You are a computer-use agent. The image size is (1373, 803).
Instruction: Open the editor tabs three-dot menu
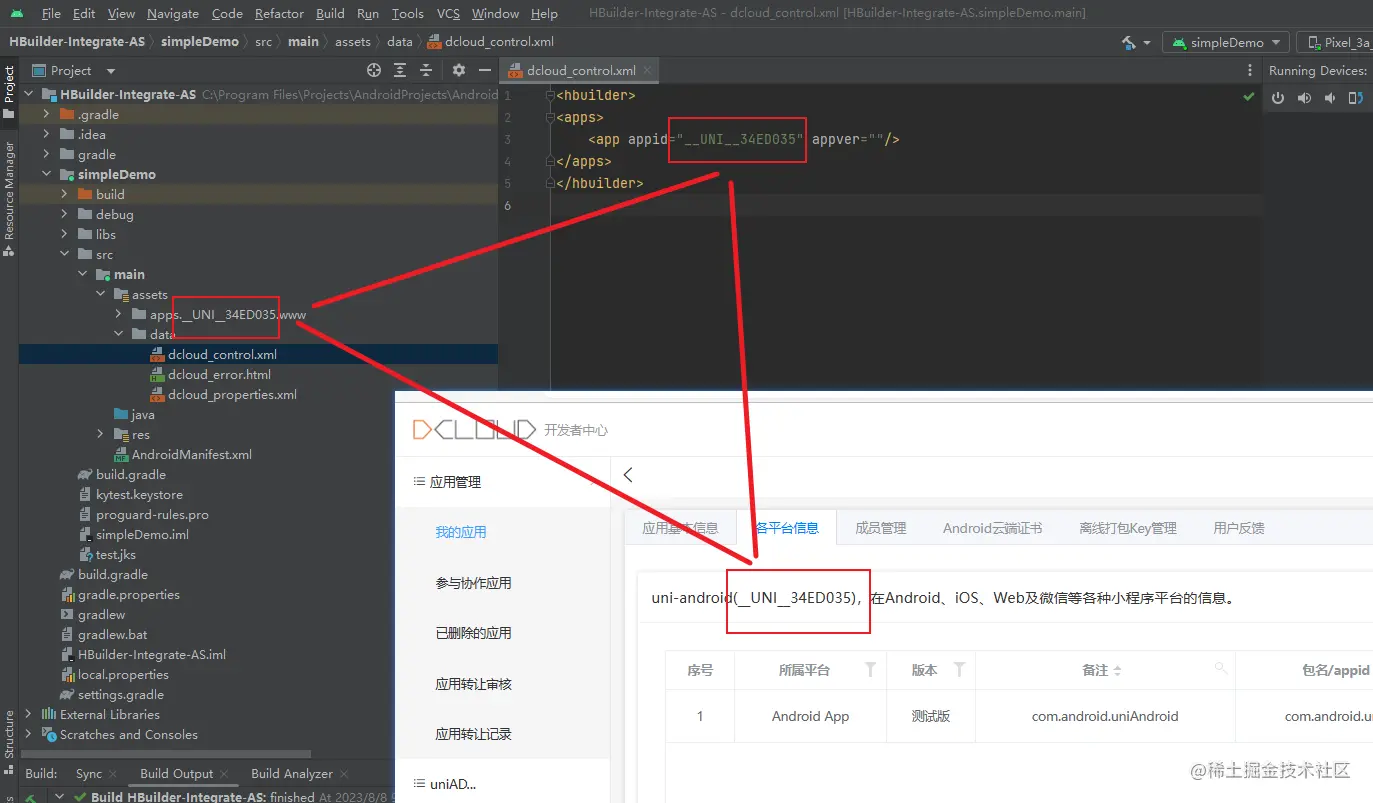pos(1250,71)
